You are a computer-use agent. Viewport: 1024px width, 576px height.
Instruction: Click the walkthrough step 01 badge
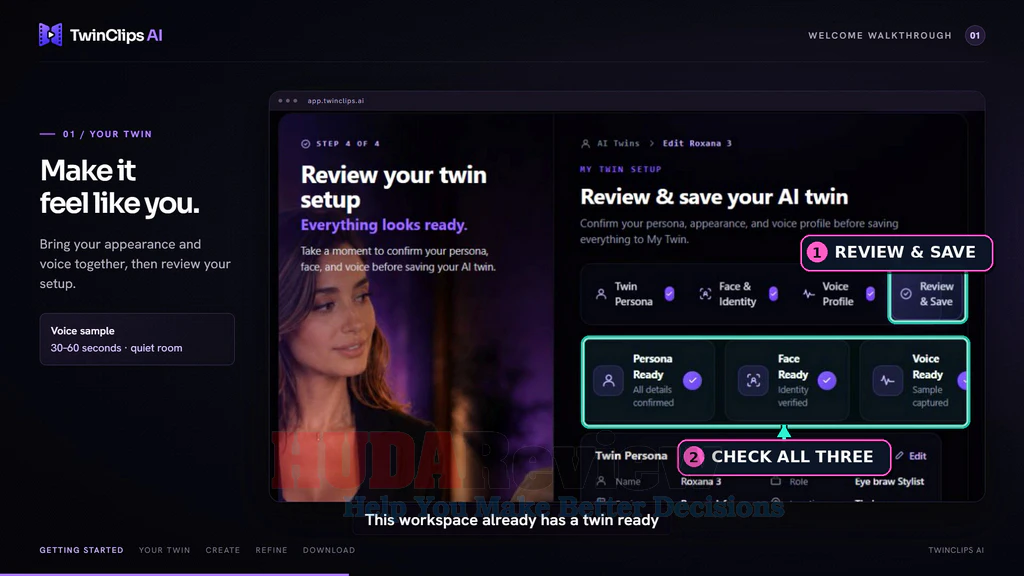tap(974, 35)
